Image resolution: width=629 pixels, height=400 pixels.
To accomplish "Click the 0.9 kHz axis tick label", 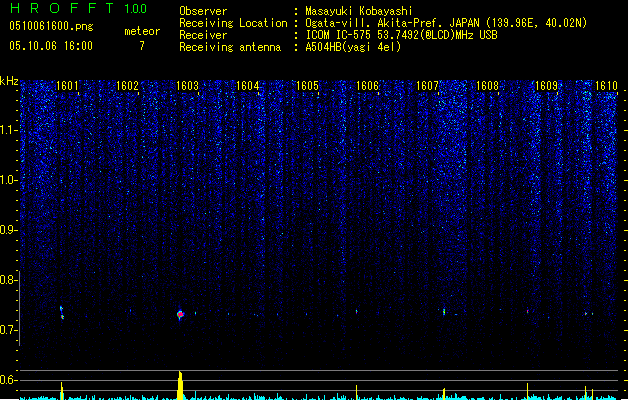I will tap(9, 230).
